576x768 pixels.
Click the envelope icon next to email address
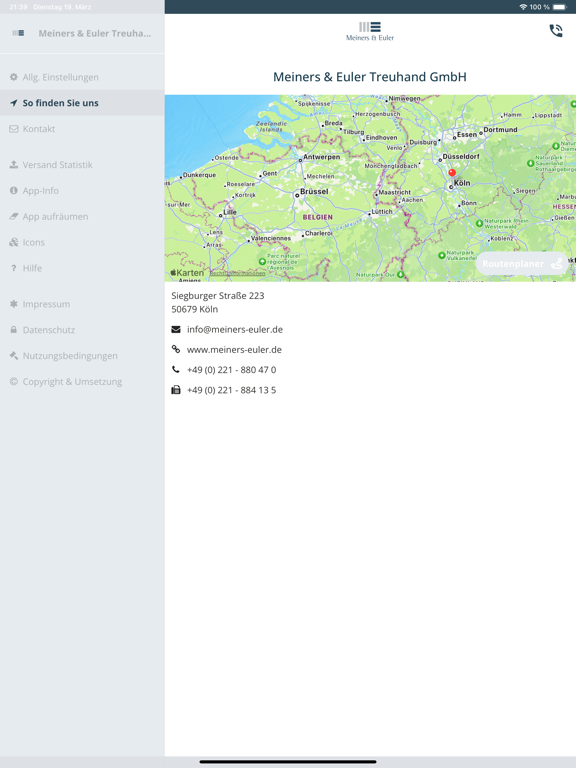click(x=176, y=329)
